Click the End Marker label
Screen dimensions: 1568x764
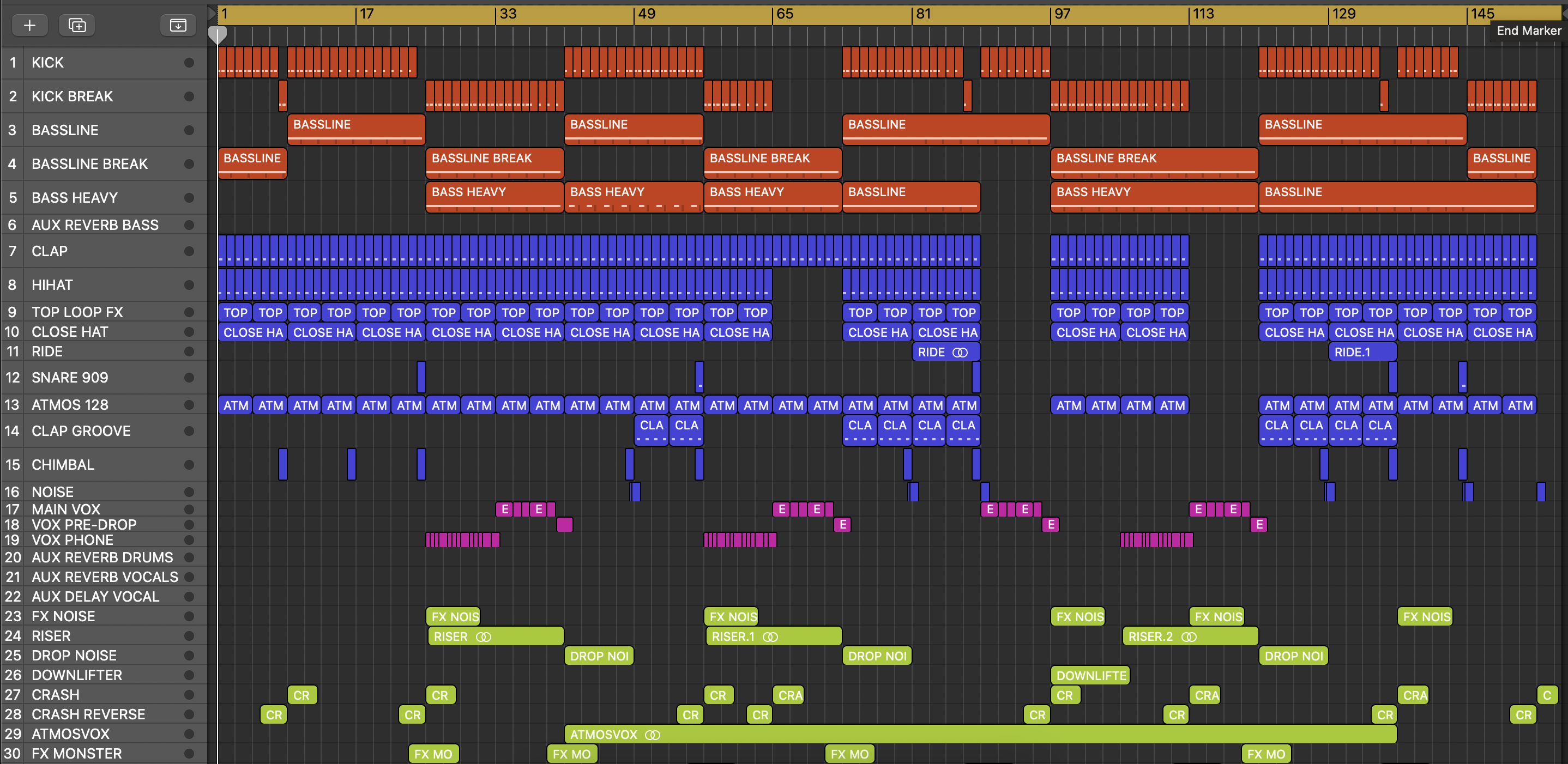coord(1528,31)
